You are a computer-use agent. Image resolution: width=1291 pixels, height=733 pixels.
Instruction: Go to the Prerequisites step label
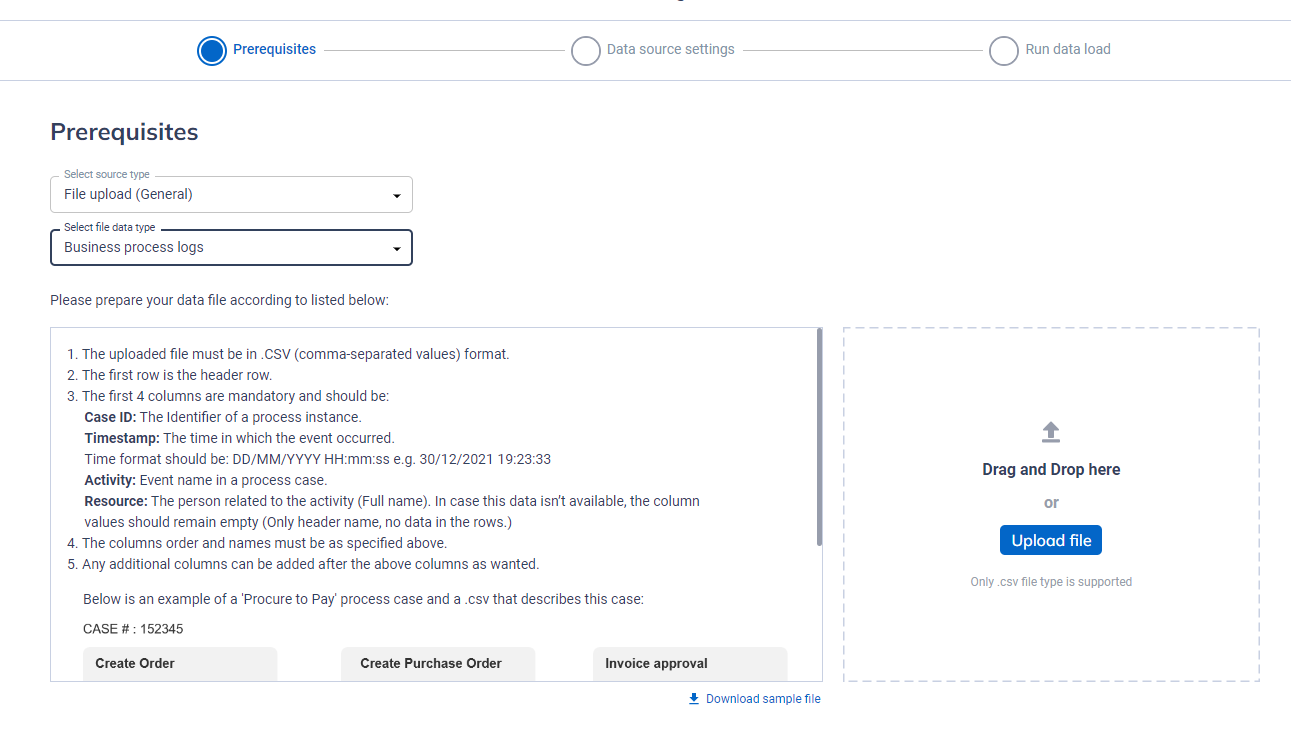274,49
